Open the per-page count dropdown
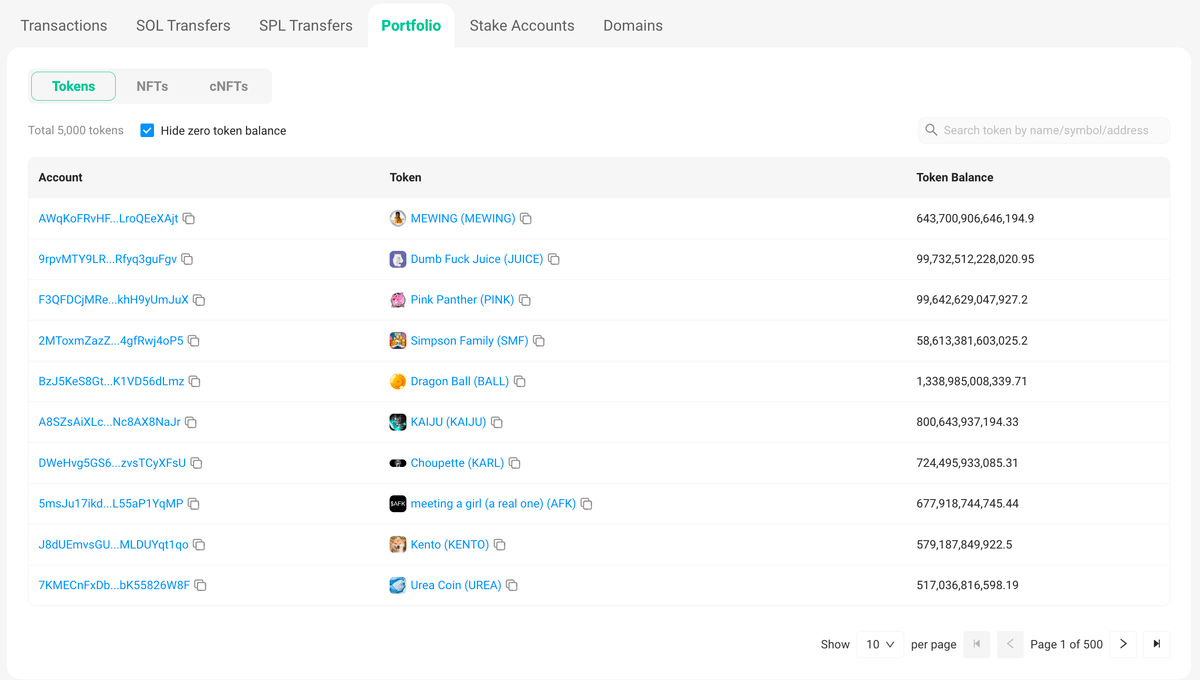The height and width of the screenshot is (680, 1200). pyautogui.click(x=879, y=644)
